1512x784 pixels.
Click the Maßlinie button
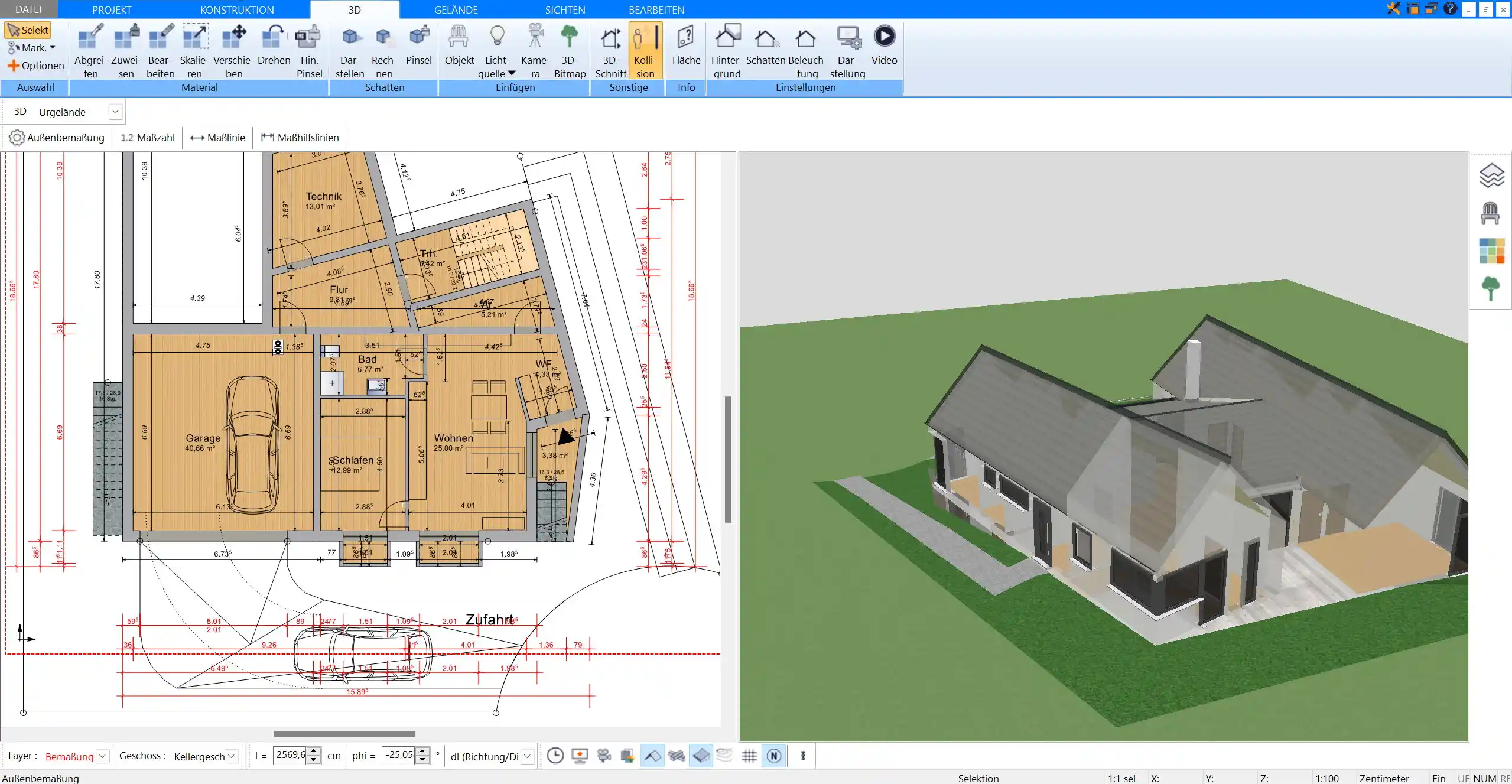tap(217, 138)
